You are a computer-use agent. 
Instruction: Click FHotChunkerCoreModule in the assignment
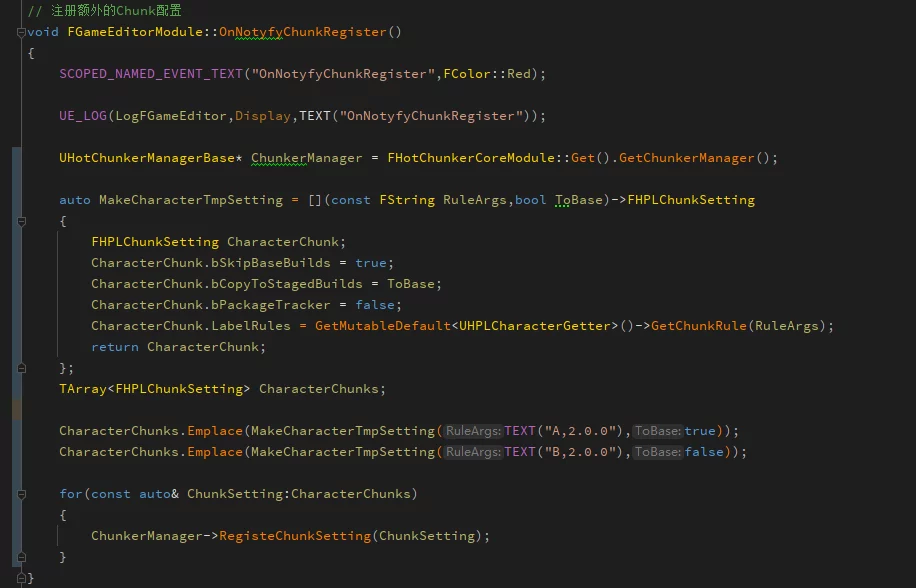pyautogui.click(x=471, y=158)
